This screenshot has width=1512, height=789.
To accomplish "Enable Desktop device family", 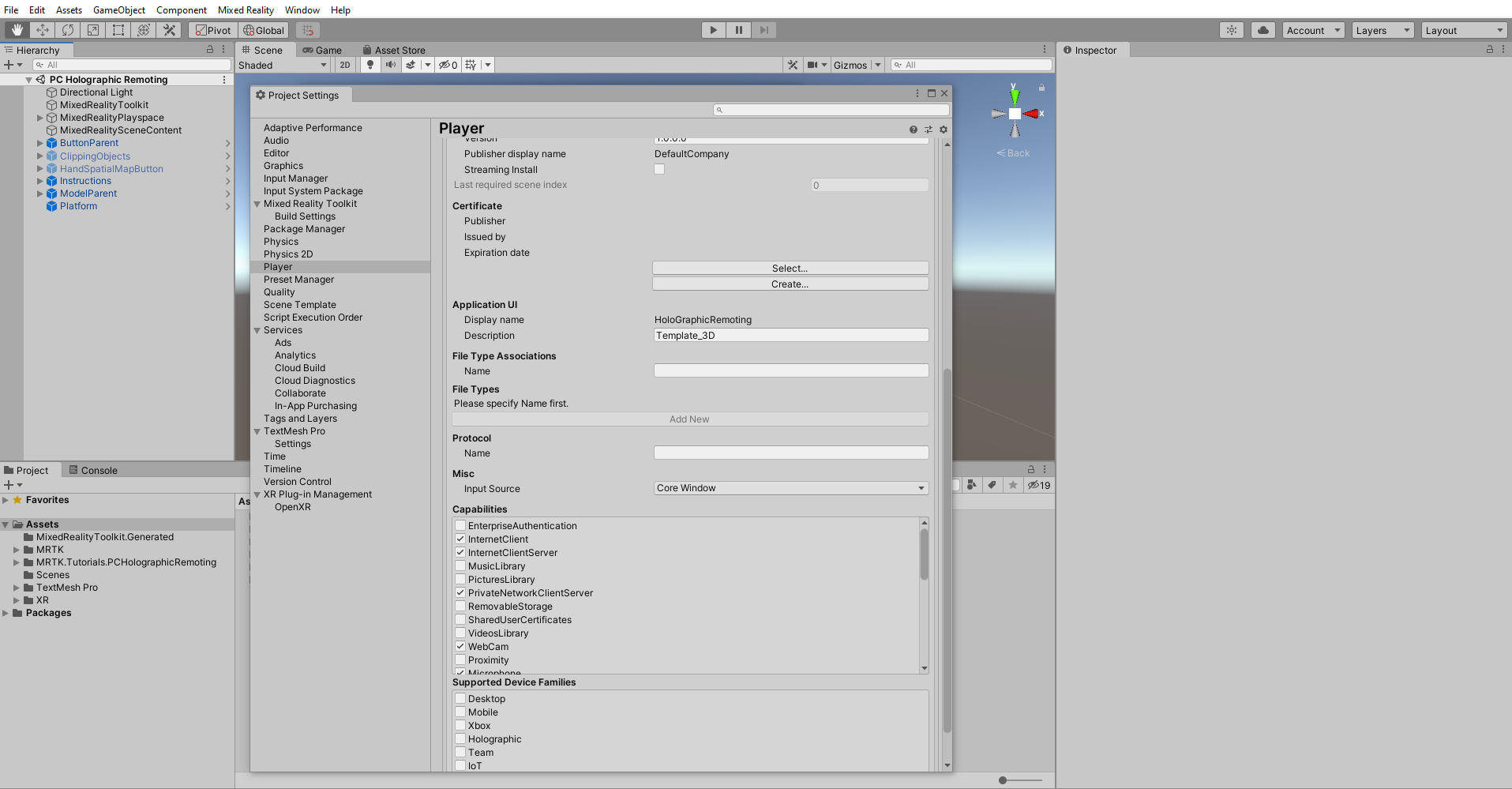I will coord(460,698).
